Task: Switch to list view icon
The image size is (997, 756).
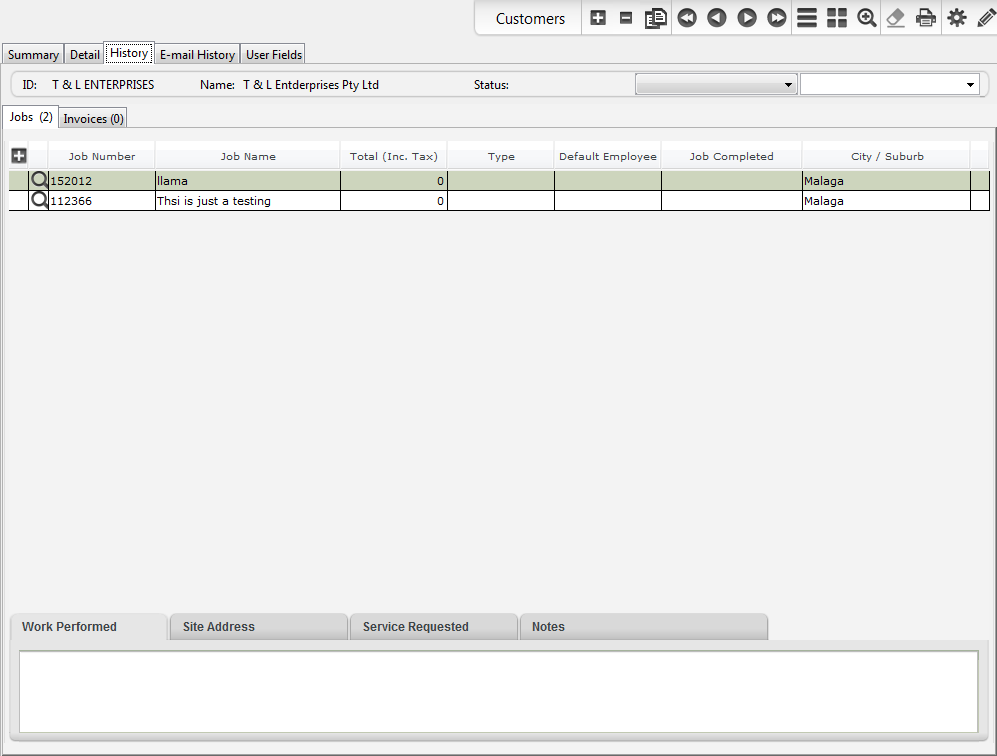Action: tap(807, 18)
